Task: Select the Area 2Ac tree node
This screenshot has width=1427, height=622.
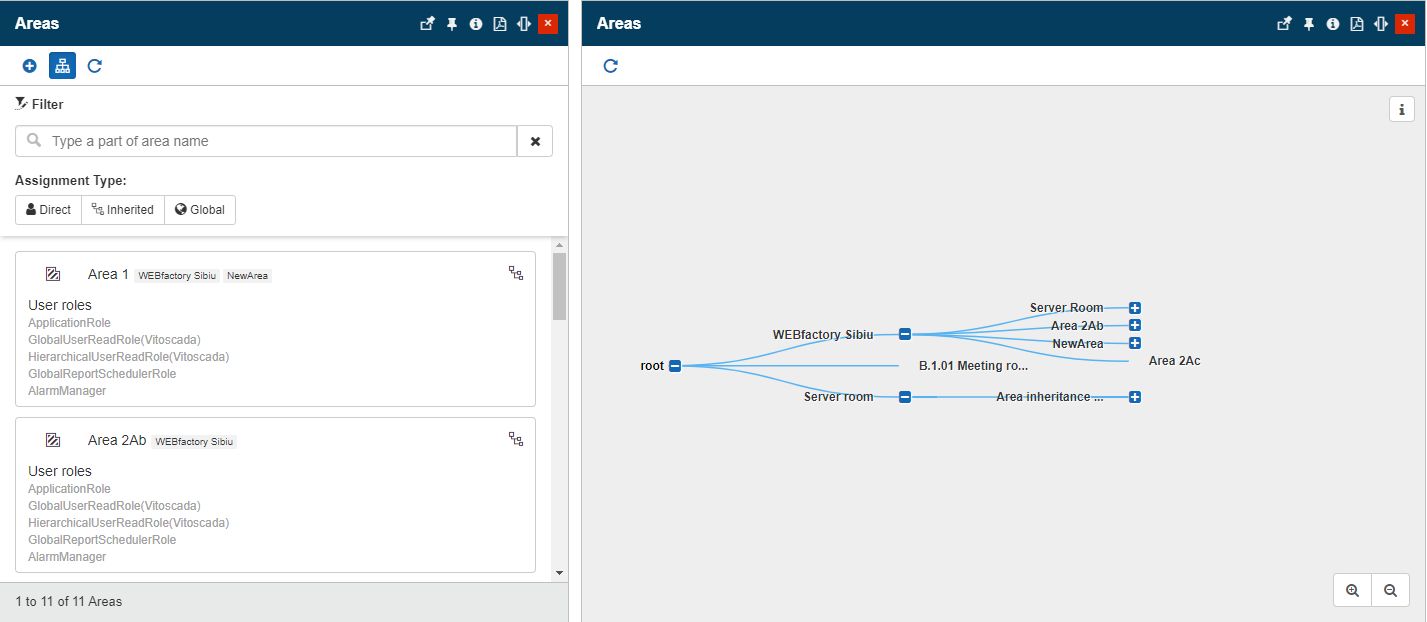Action: 1174,361
